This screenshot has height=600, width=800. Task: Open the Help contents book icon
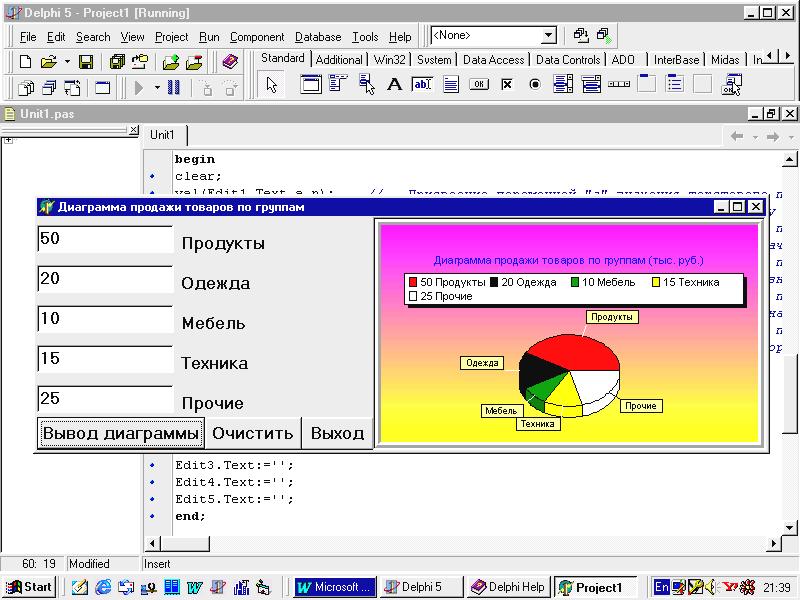231,62
